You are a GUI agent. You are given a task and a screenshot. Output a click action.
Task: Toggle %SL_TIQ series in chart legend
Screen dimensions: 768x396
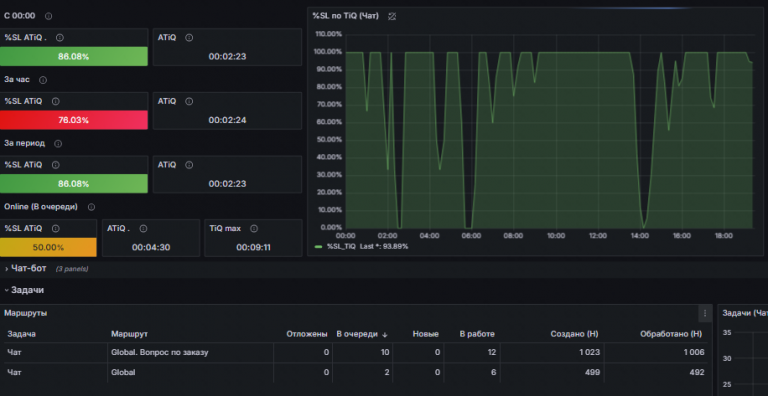[x=341, y=247]
